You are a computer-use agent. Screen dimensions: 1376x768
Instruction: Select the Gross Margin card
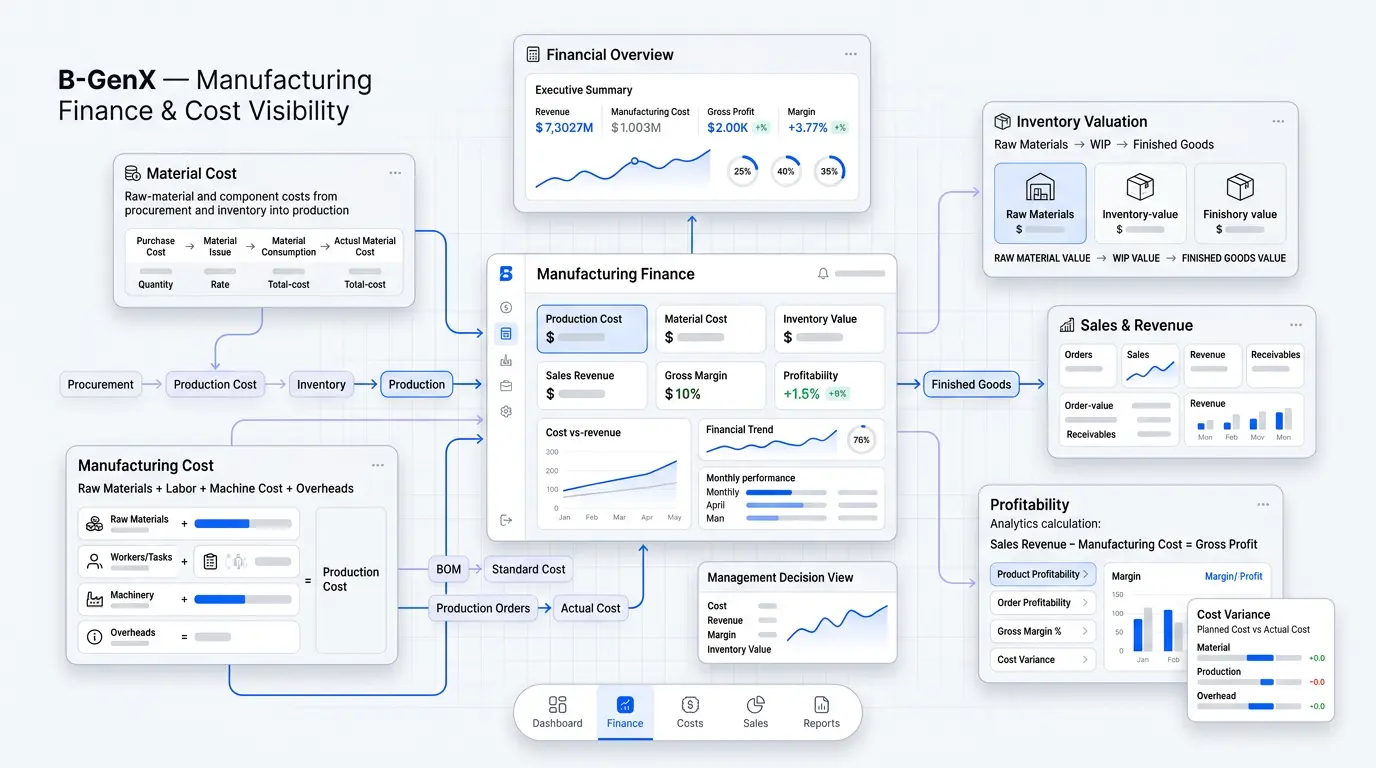click(x=710, y=385)
